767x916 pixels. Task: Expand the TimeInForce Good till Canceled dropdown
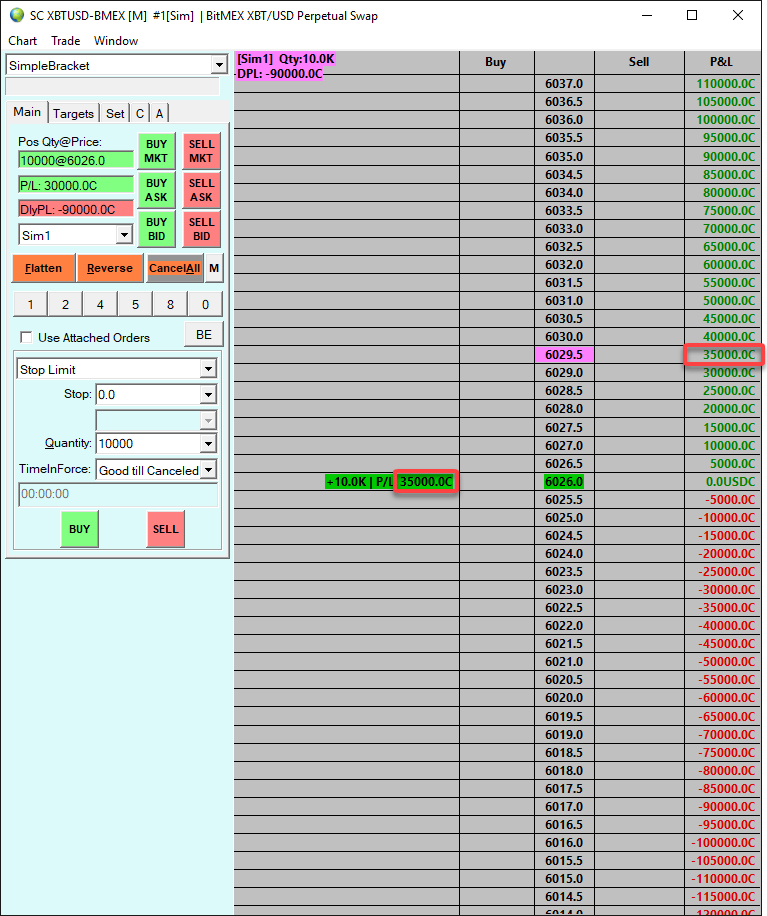tap(209, 470)
